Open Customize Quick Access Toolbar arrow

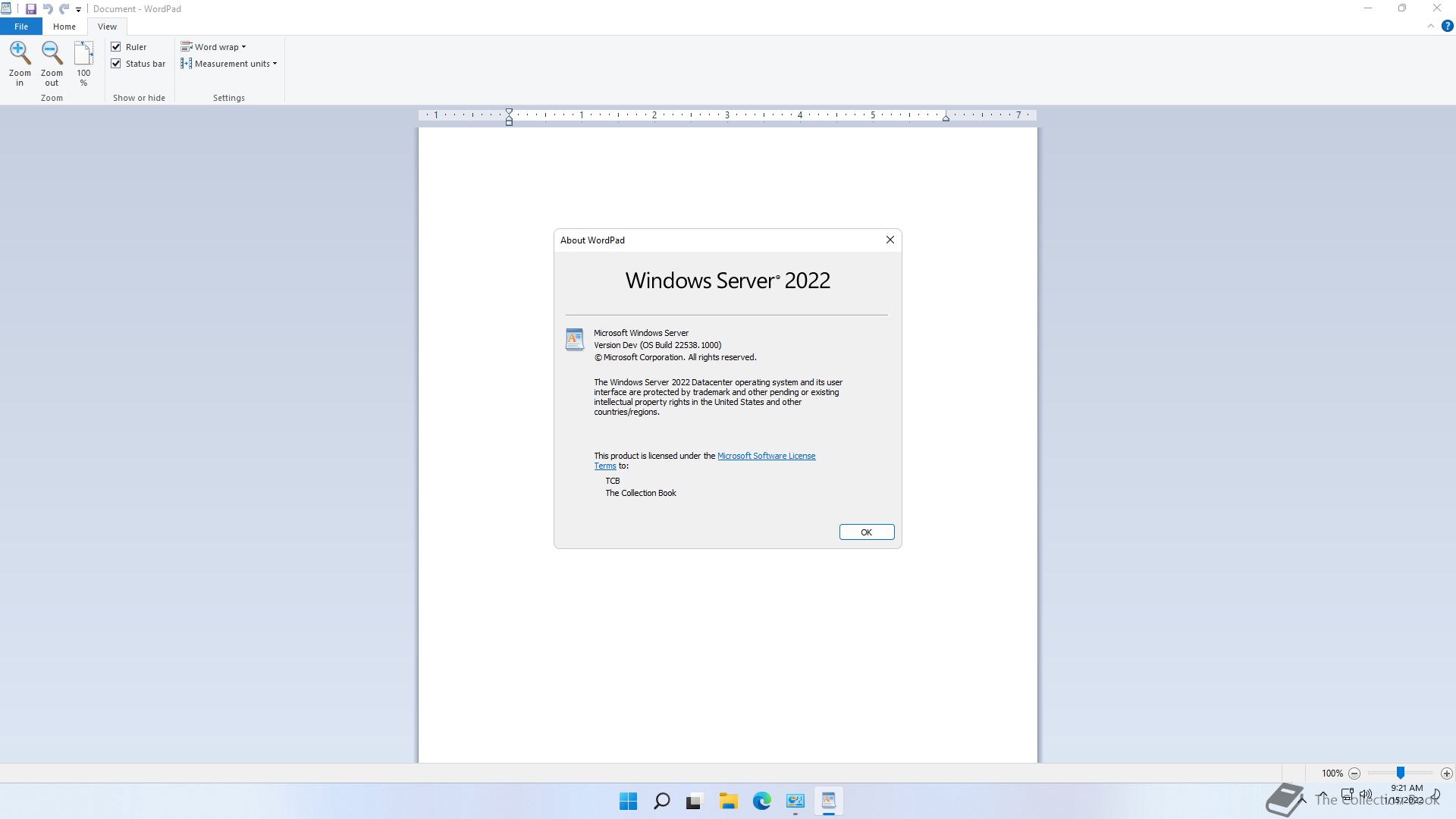tap(78, 10)
